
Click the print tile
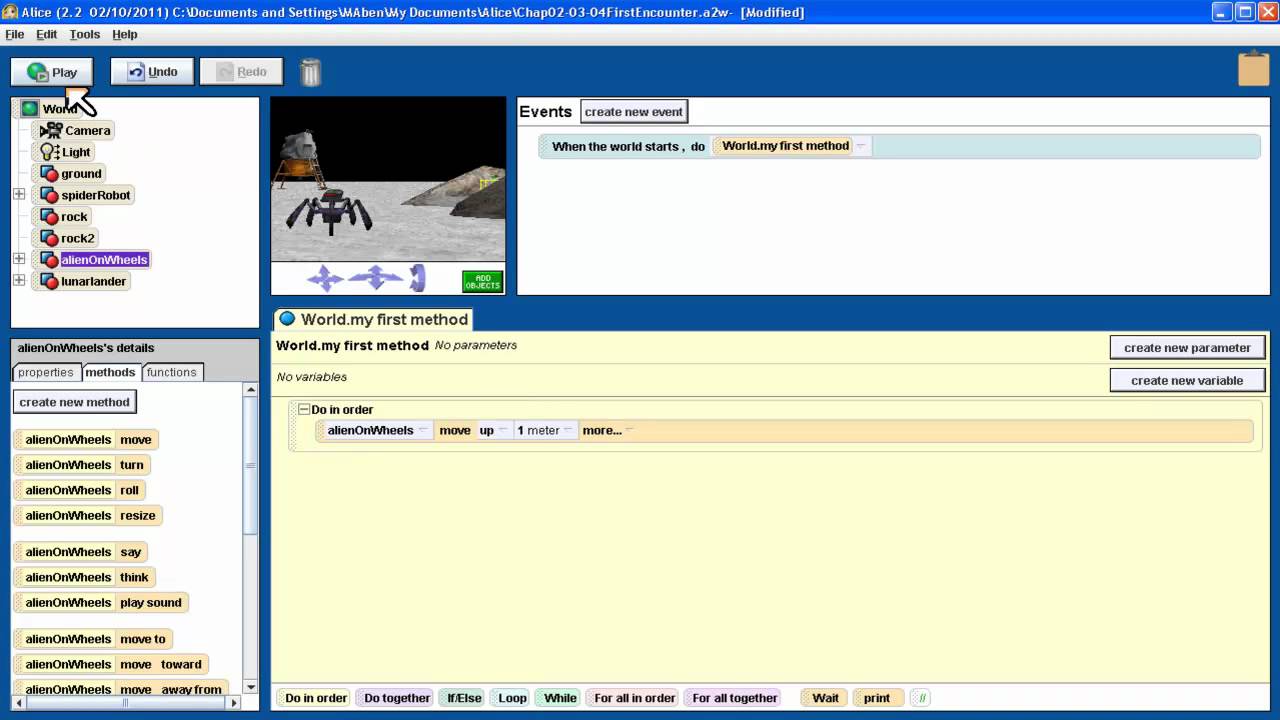point(877,698)
